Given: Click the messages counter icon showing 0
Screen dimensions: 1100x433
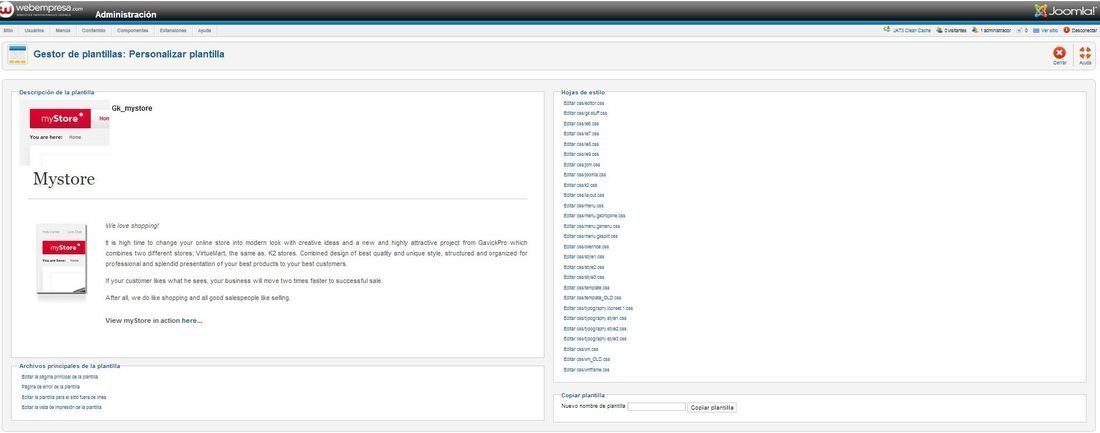Looking at the screenshot, I should (x=1019, y=30).
